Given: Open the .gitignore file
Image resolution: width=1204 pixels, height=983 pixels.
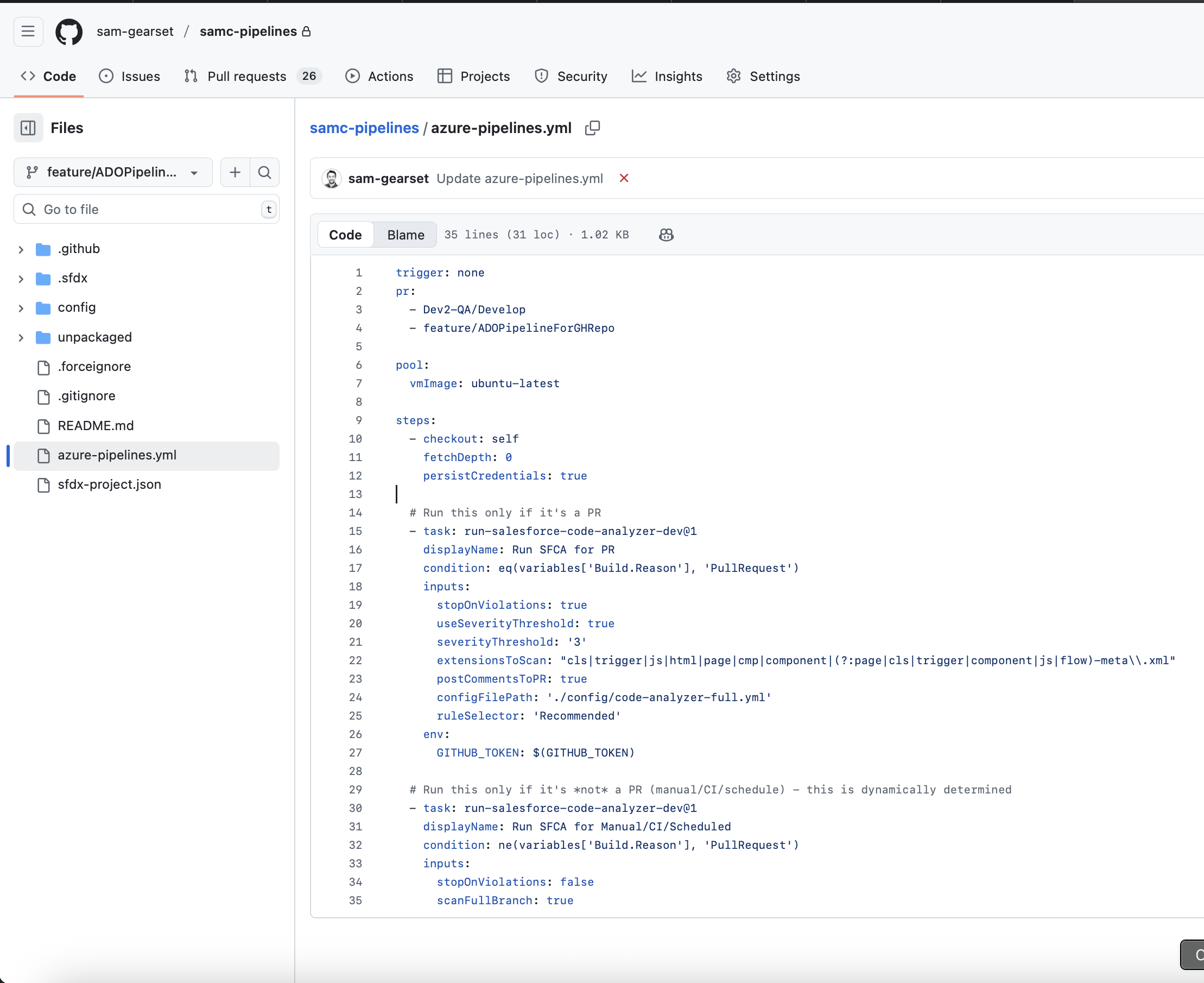Looking at the screenshot, I should coord(87,396).
